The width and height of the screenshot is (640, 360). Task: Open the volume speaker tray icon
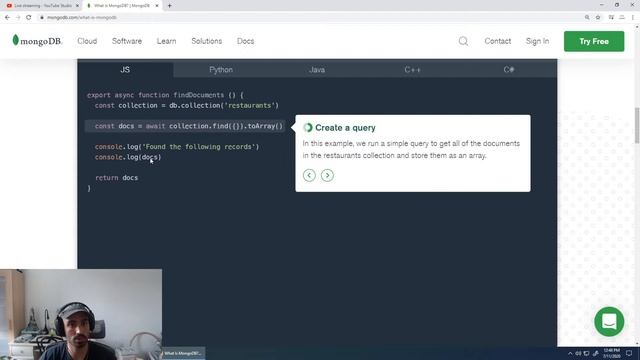tap(578, 353)
